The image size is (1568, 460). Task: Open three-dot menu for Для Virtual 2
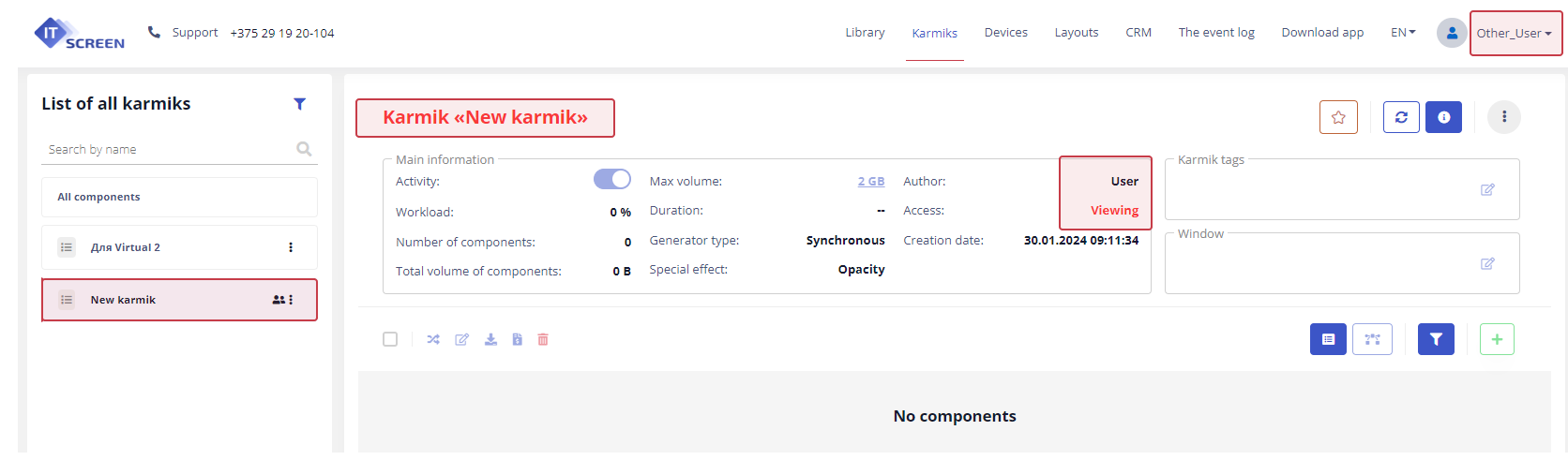click(x=291, y=247)
